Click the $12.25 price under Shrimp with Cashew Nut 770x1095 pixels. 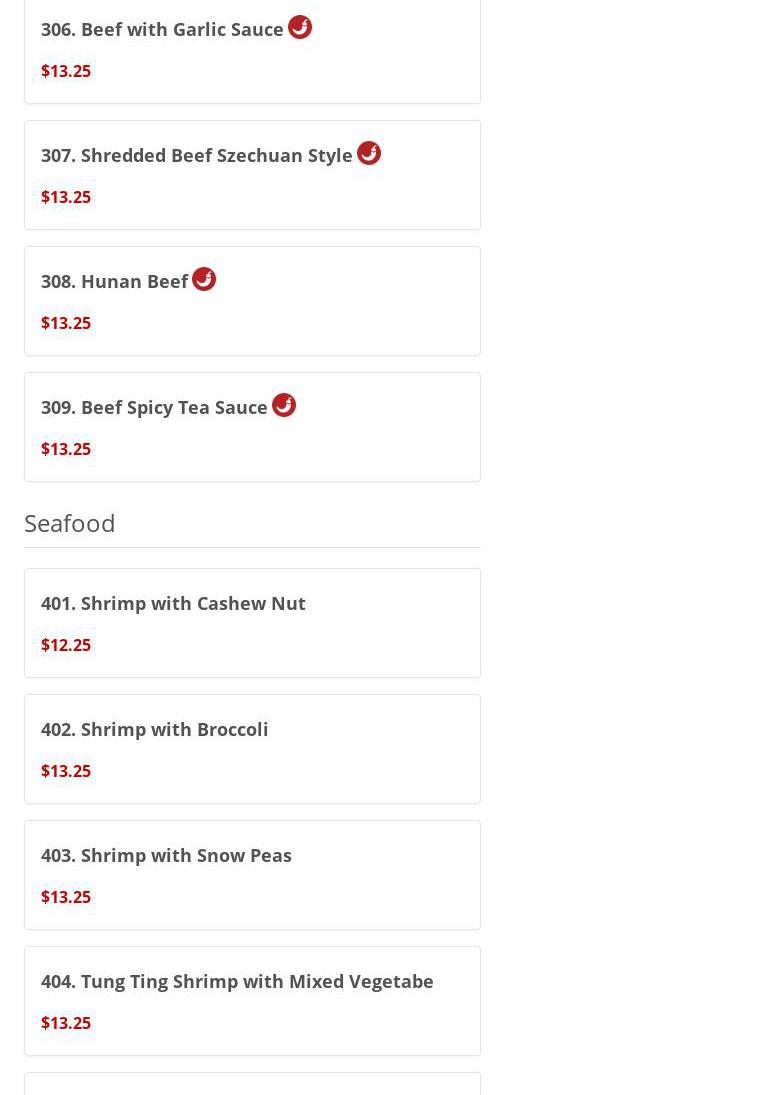(66, 645)
